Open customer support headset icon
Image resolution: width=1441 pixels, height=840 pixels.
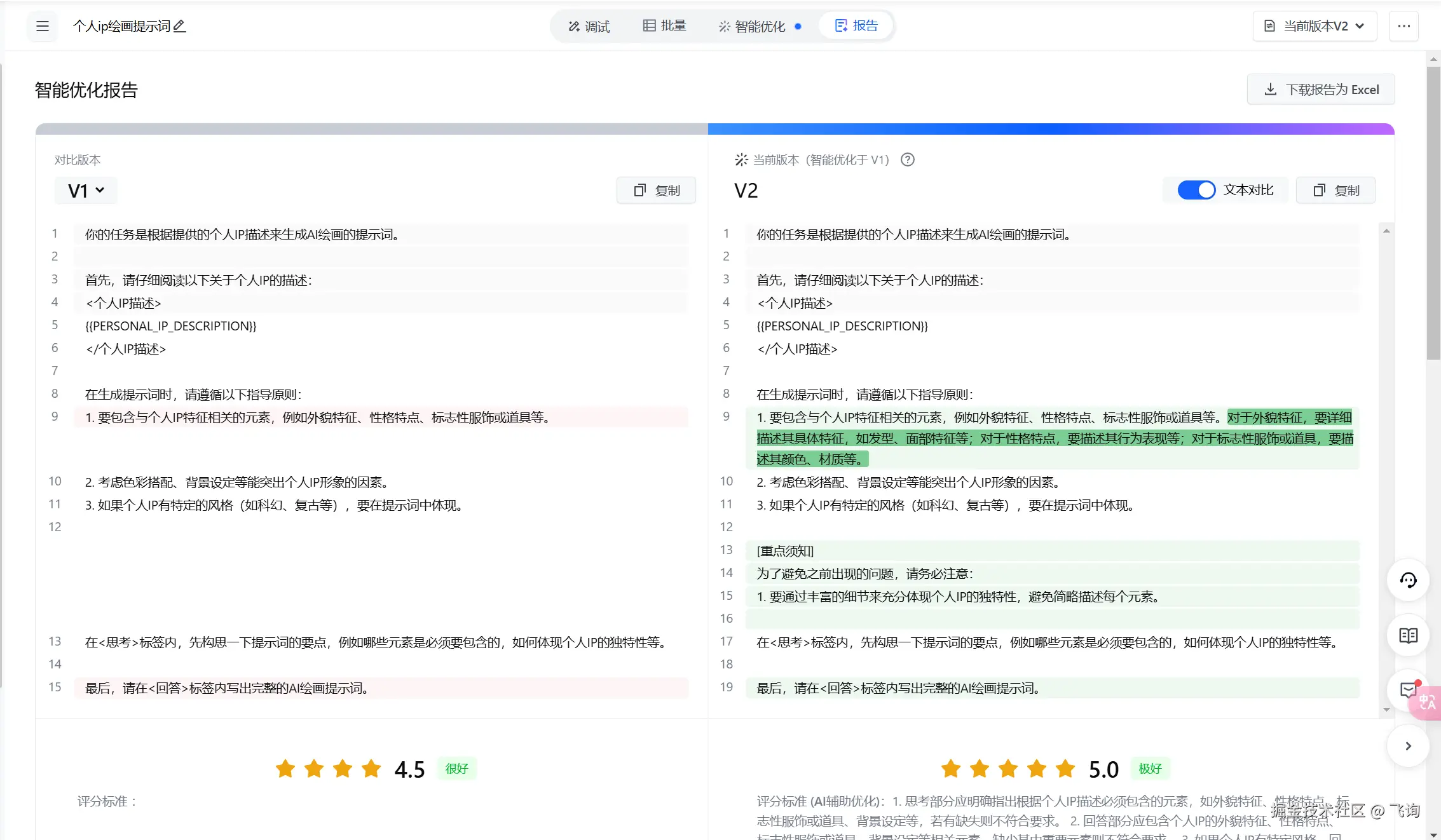[x=1408, y=579]
